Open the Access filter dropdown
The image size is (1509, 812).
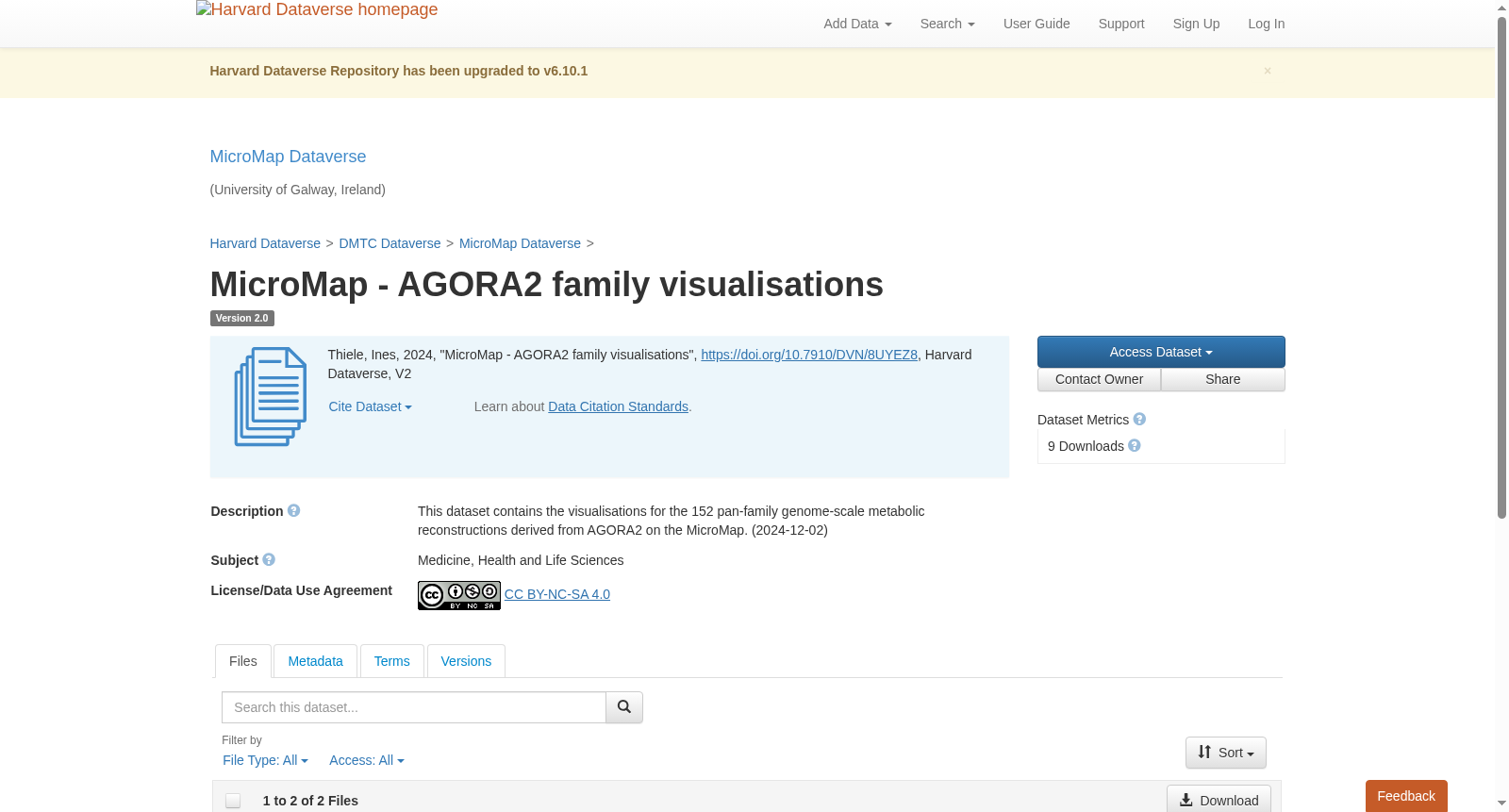[x=366, y=760]
